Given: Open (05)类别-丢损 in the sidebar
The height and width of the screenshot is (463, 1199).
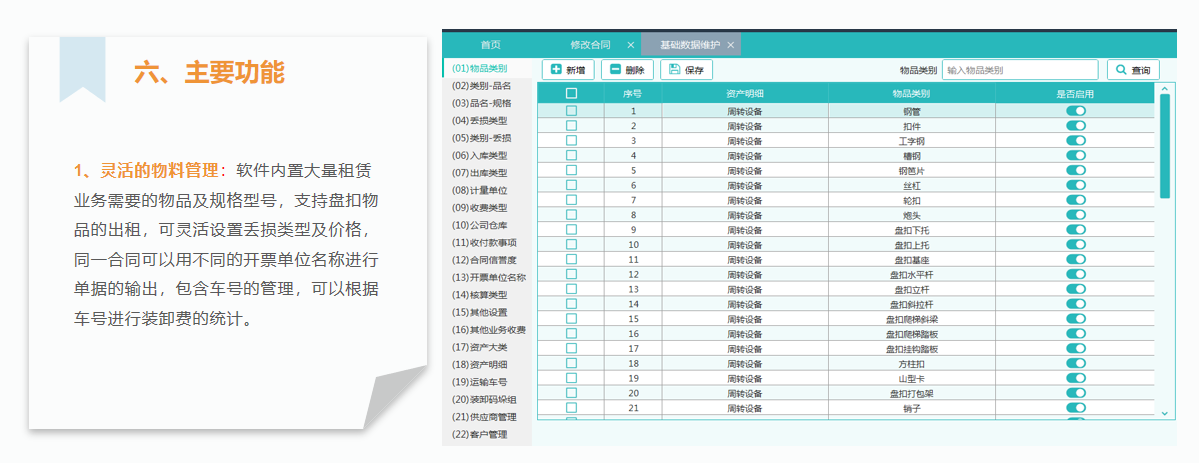Looking at the screenshot, I should [482, 138].
